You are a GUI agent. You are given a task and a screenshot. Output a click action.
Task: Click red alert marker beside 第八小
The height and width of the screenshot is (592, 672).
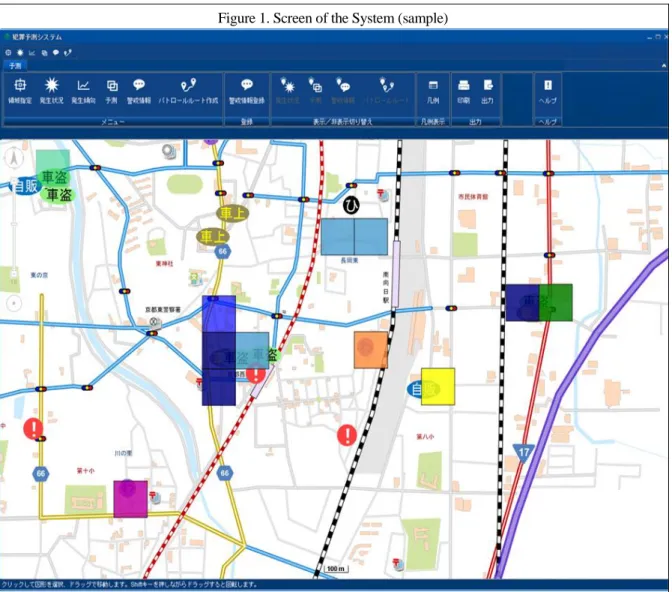click(x=347, y=435)
